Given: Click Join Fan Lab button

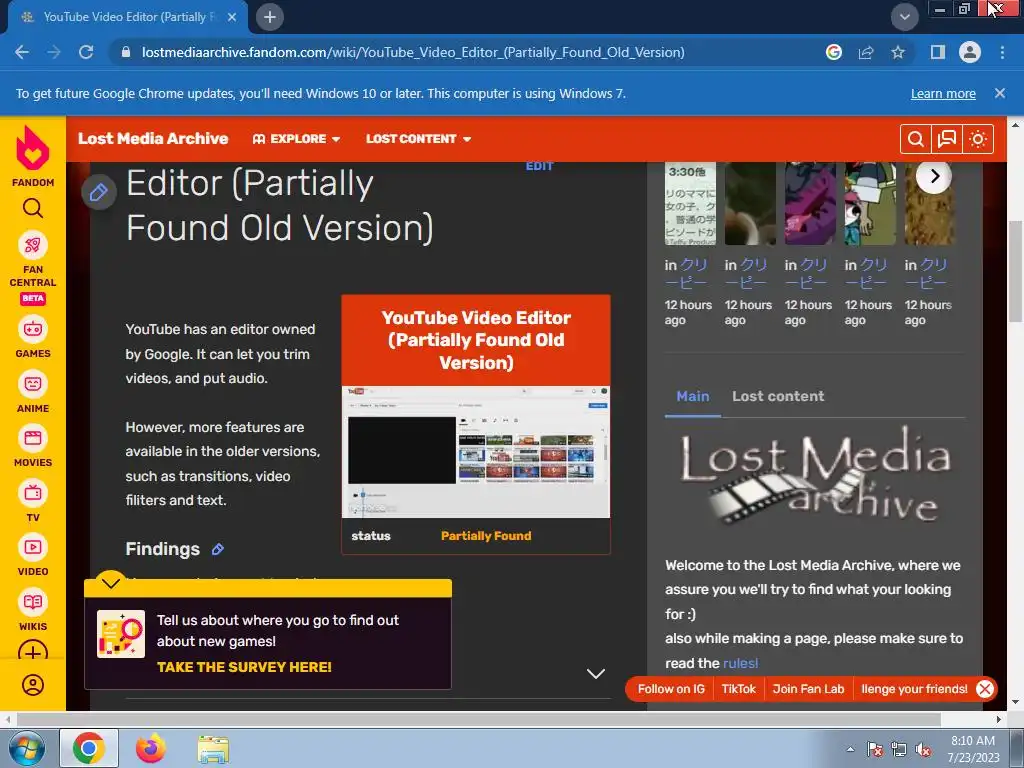Looking at the screenshot, I should pos(808,689).
